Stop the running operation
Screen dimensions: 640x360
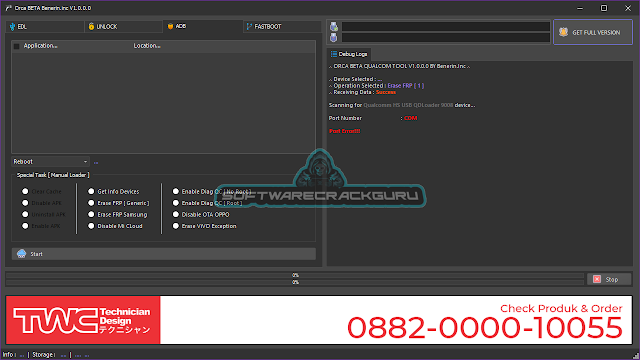tap(609, 279)
